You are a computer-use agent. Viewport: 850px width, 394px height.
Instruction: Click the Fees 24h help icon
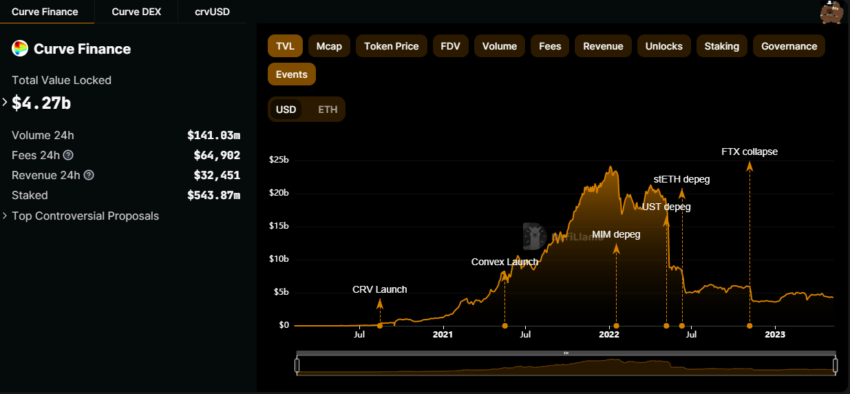tap(68, 156)
